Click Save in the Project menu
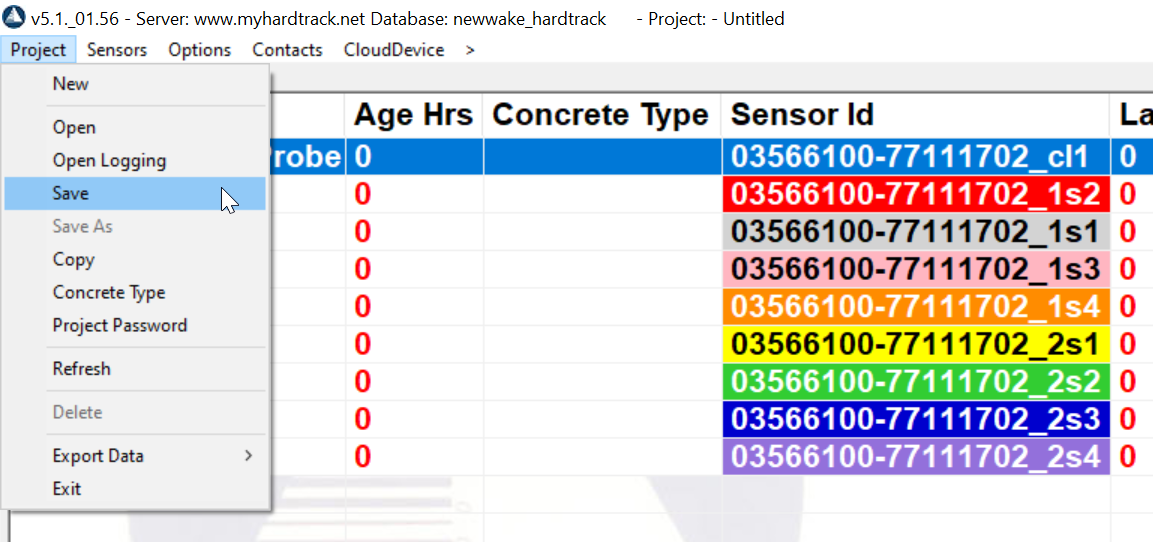 click(135, 193)
